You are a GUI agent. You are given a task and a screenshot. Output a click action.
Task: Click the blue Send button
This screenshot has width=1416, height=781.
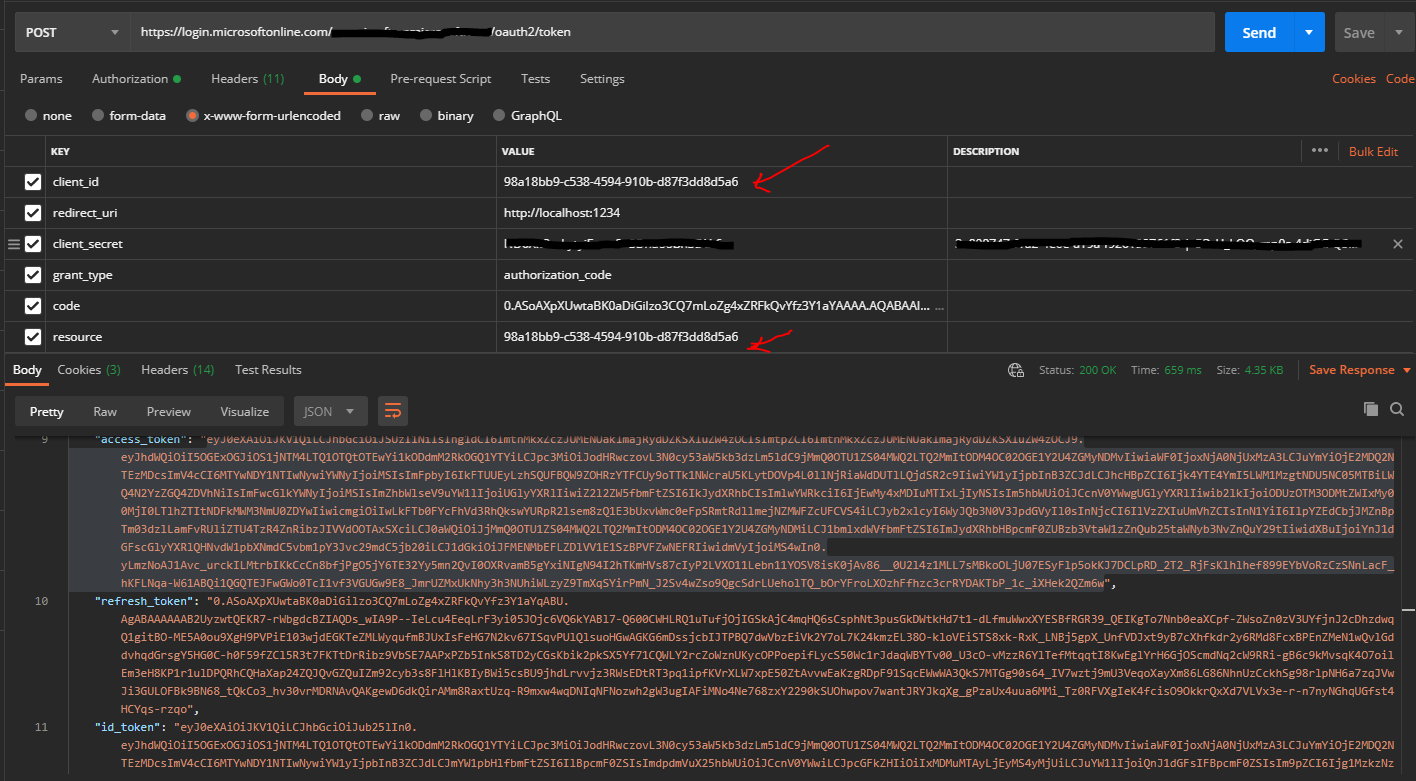1259,32
